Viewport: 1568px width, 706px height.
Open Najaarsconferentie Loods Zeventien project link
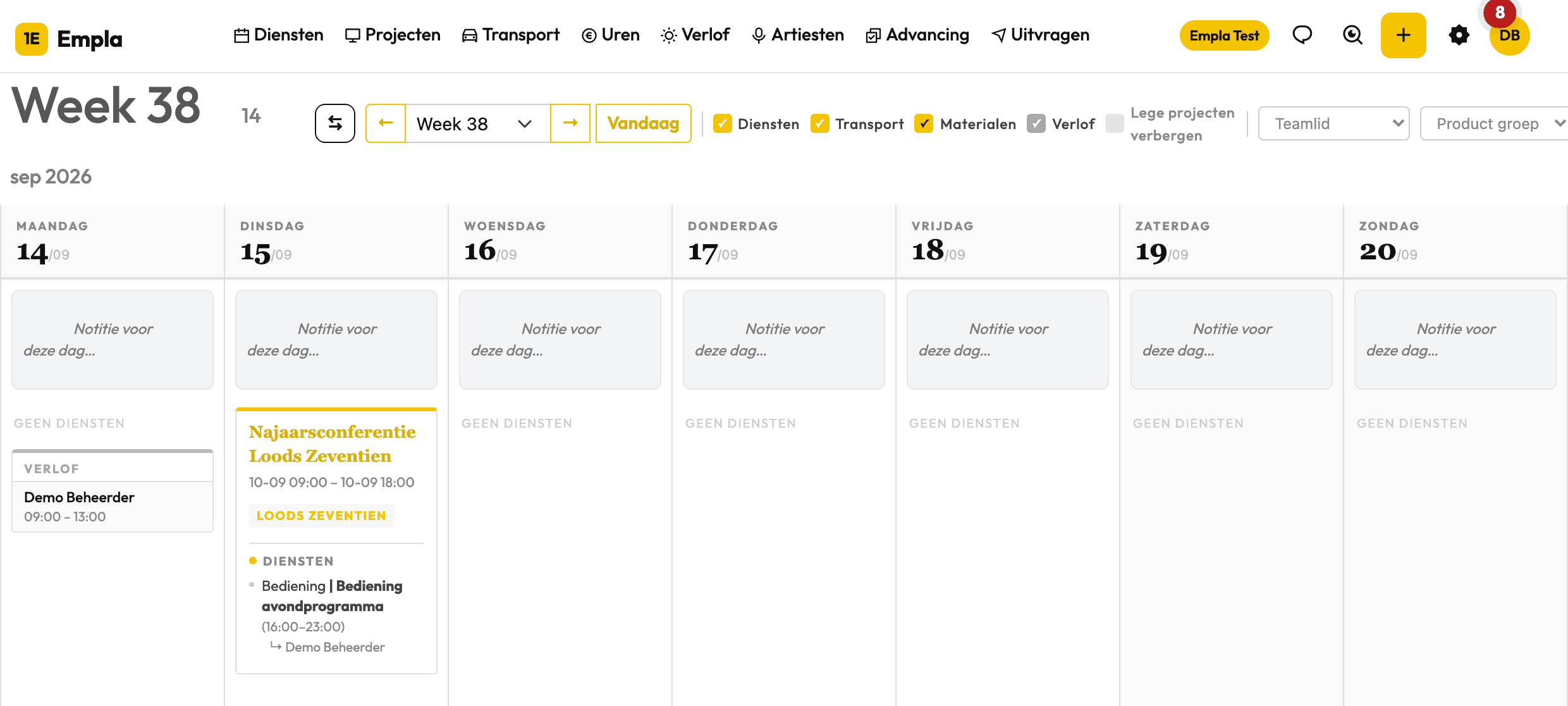[333, 443]
